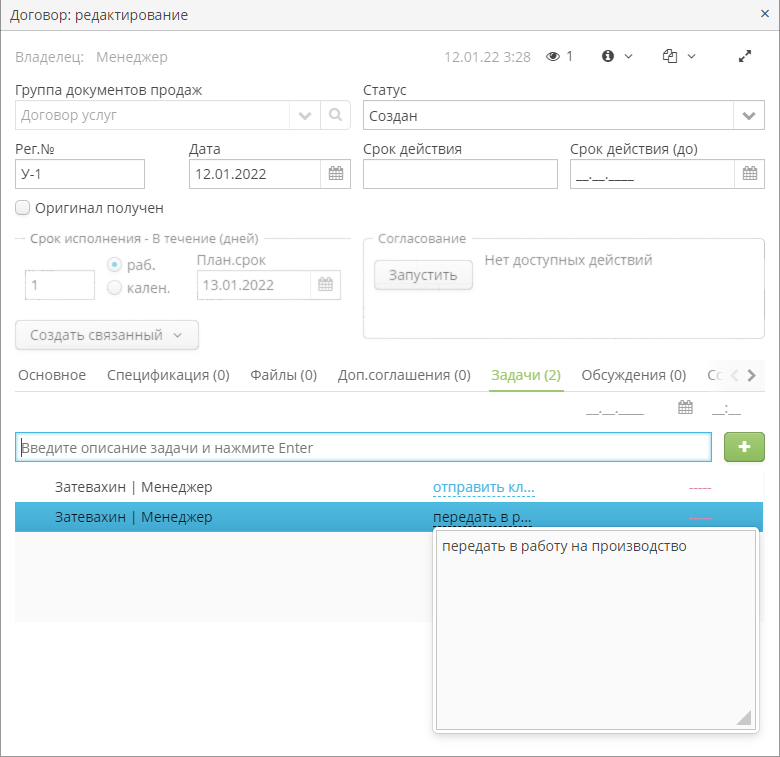Expand the Статус dropdown arrow
The width and height of the screenshot is (780, 757).
(x=749, y=115)
